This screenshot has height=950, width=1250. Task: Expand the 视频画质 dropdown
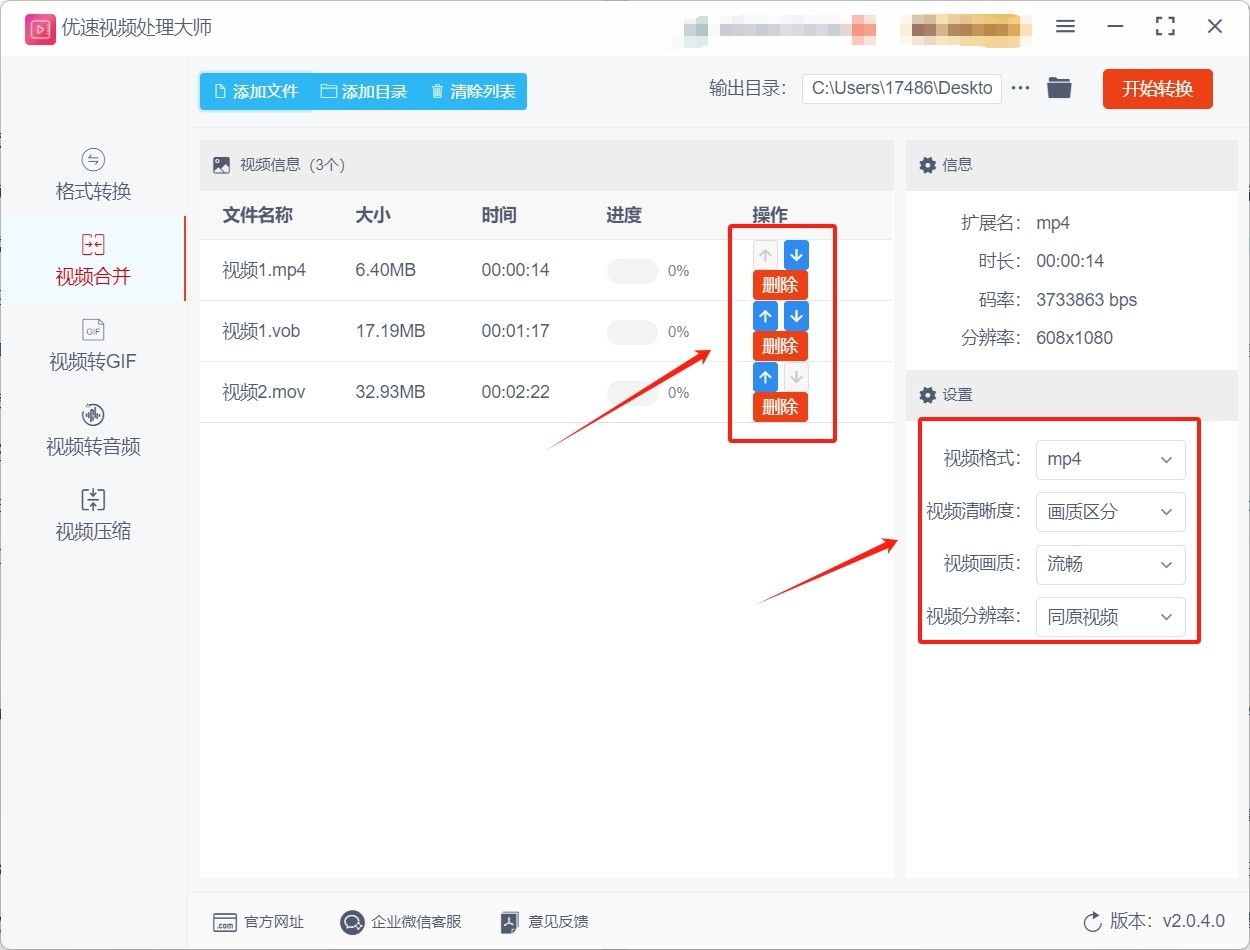pos(1110,565)
